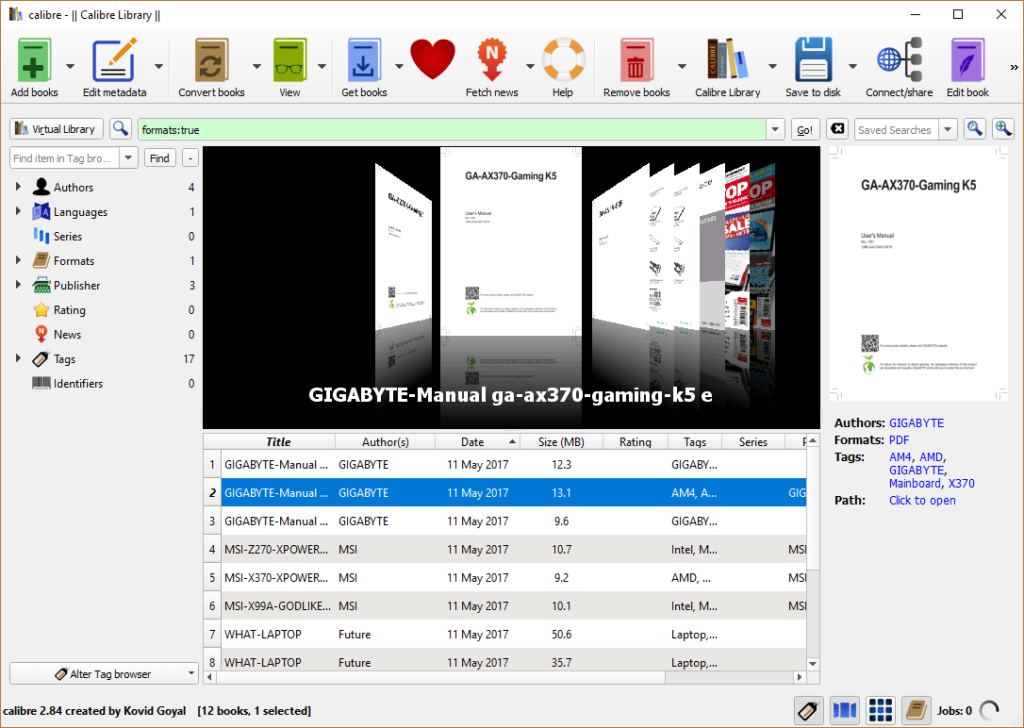Click the GIGABYTE author link
This screenshot has height=728, width=1024.
point(916,422)
